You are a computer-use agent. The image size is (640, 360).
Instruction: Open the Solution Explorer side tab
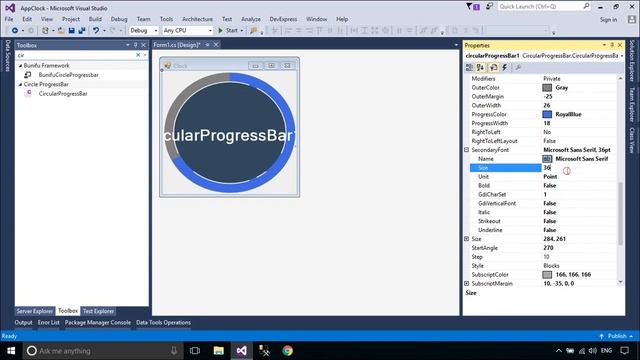(632, 60)
